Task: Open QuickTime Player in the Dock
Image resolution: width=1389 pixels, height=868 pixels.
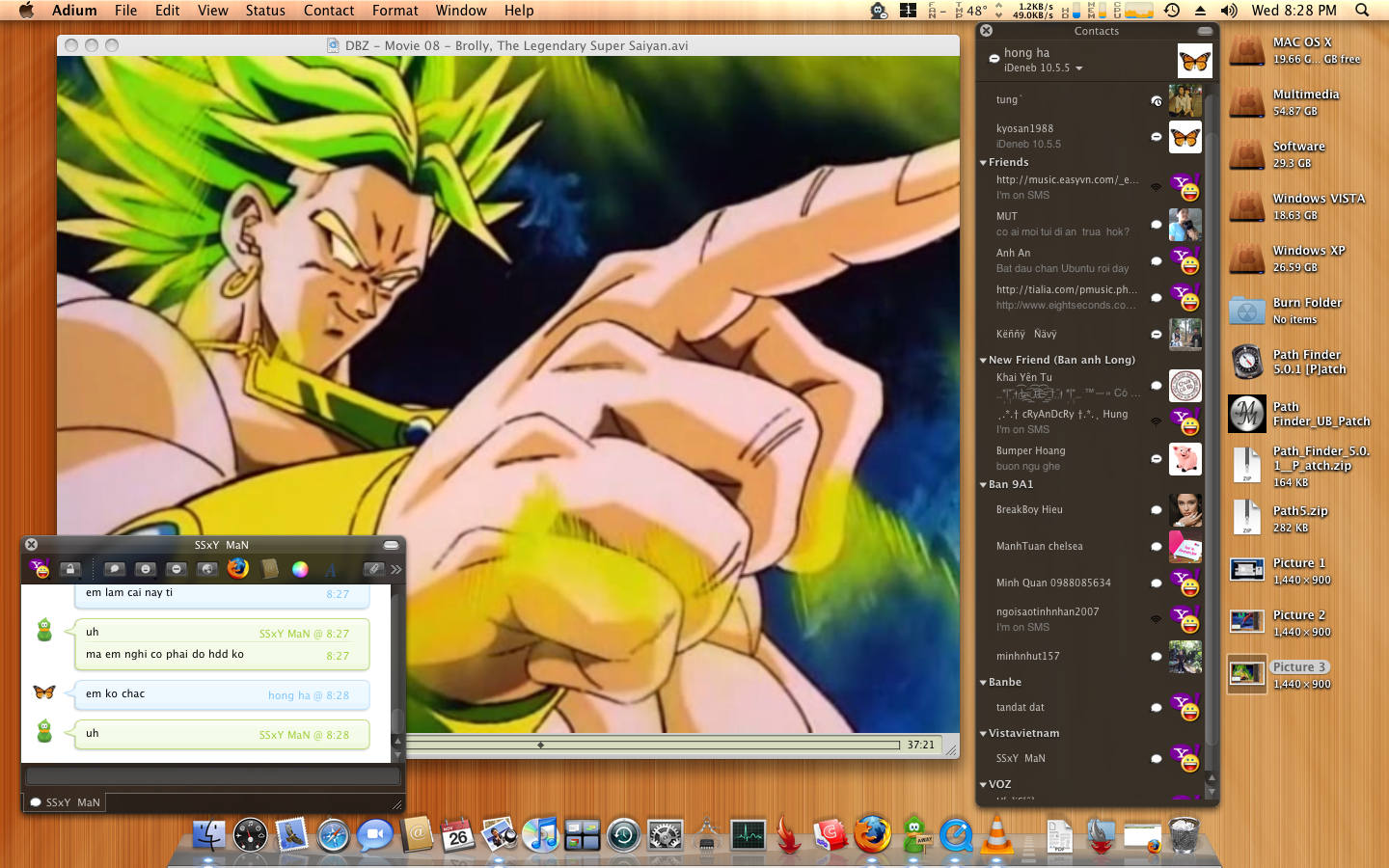Action: click(956, 834)
